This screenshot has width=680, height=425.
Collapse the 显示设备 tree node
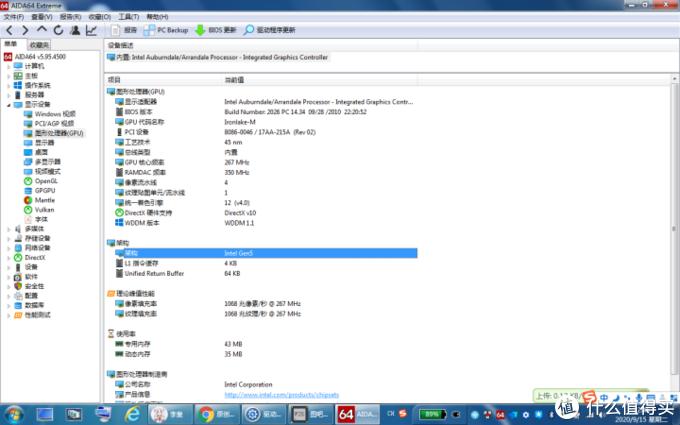(x=8, y=105)
